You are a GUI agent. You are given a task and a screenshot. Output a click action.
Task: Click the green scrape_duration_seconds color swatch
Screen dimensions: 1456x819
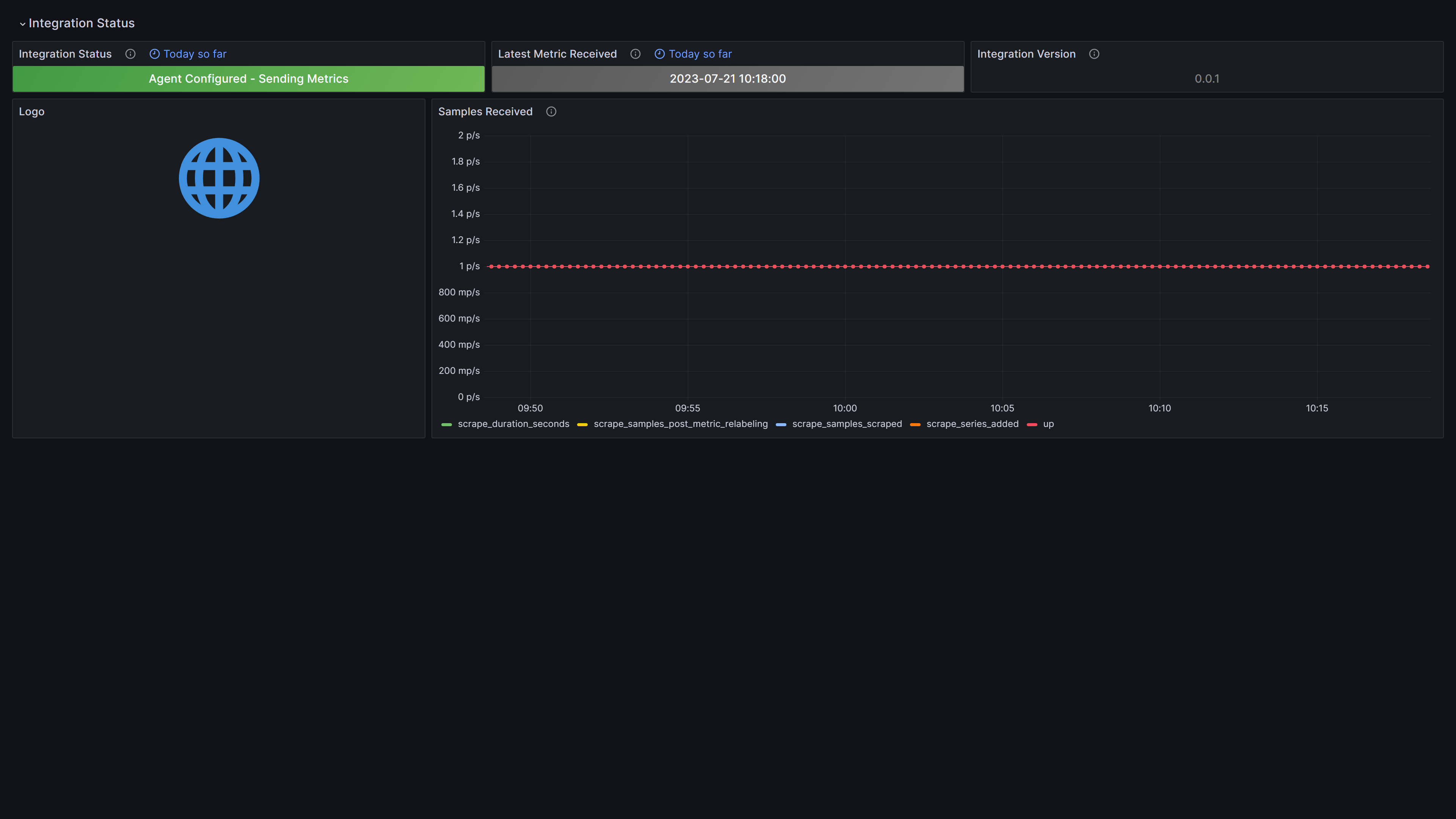pos(447,424)
